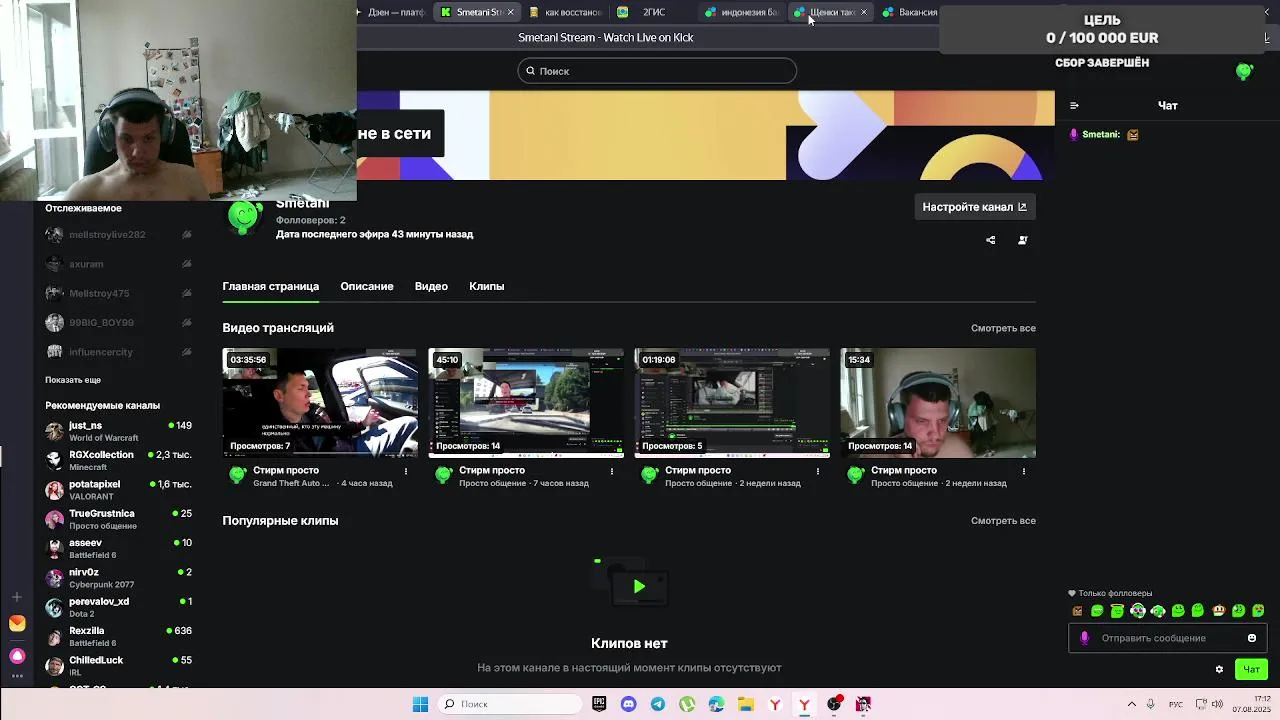Open the 45:10 stream video thumbnail
This screenshot has height=720, width=1280.
526,403
